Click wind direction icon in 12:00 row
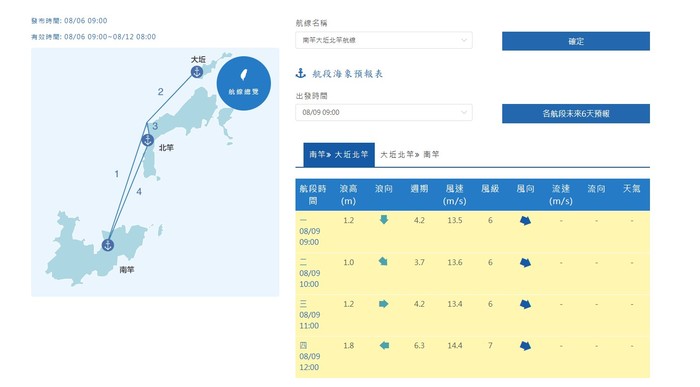The image size is (700, 387). [x=525, y=346]
